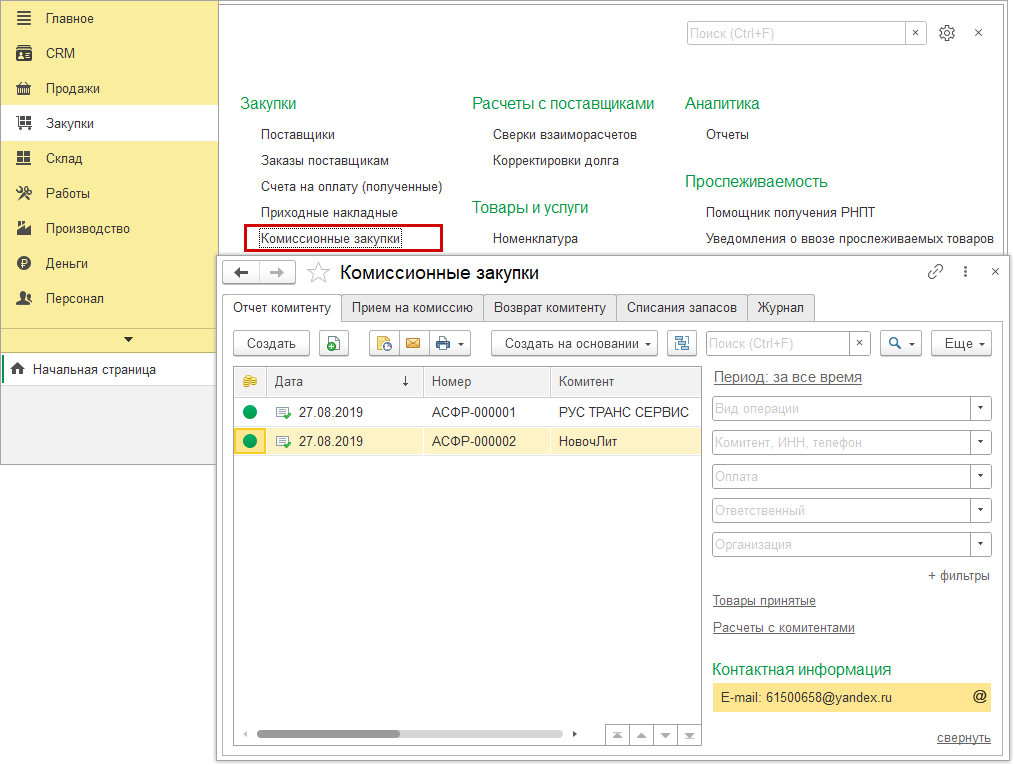Navigate back with the left arrow
Screen dimensions: 1014x765
pyautogui.click(x=241, y=272)
